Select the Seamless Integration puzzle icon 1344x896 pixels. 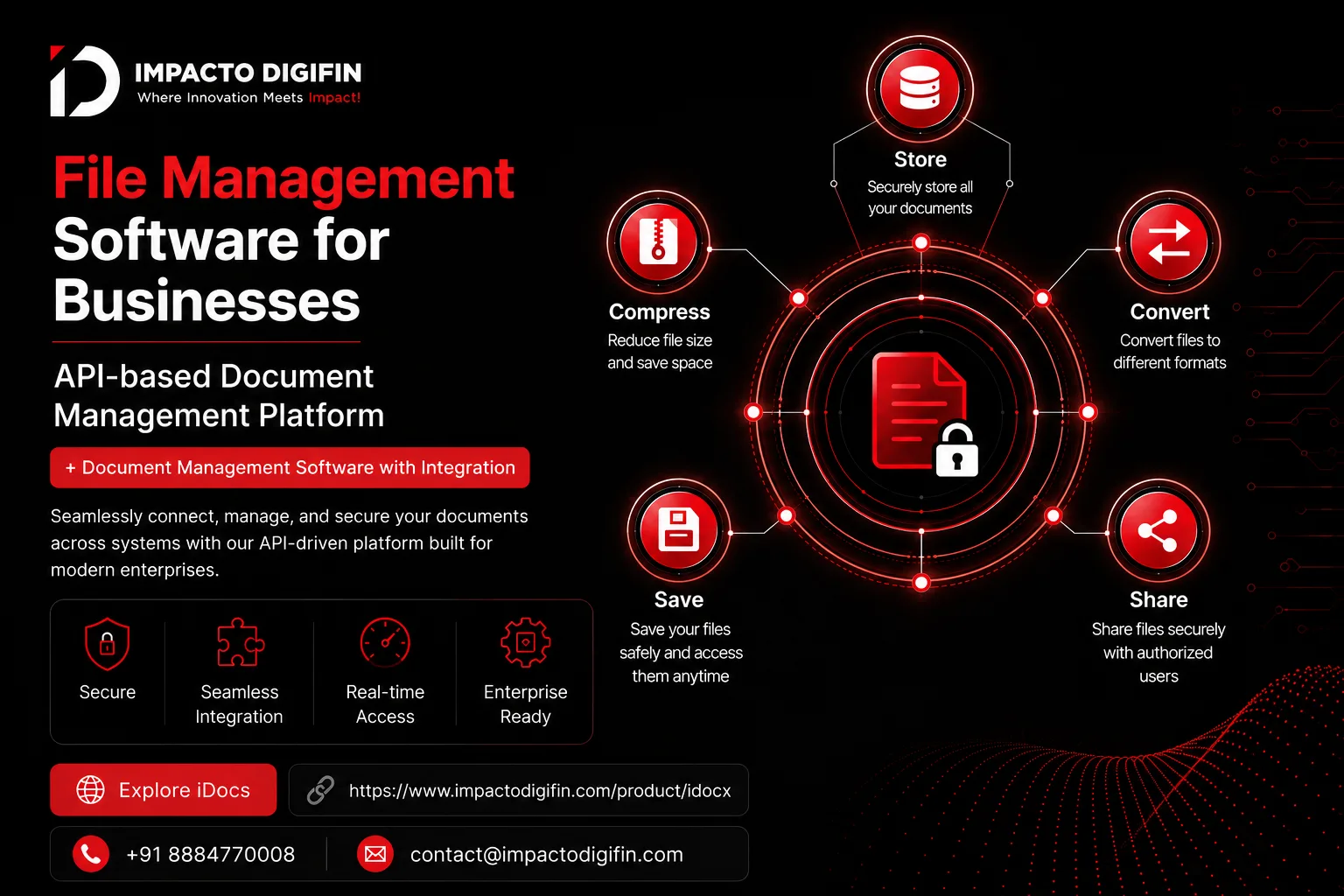[x=240, y=643]
